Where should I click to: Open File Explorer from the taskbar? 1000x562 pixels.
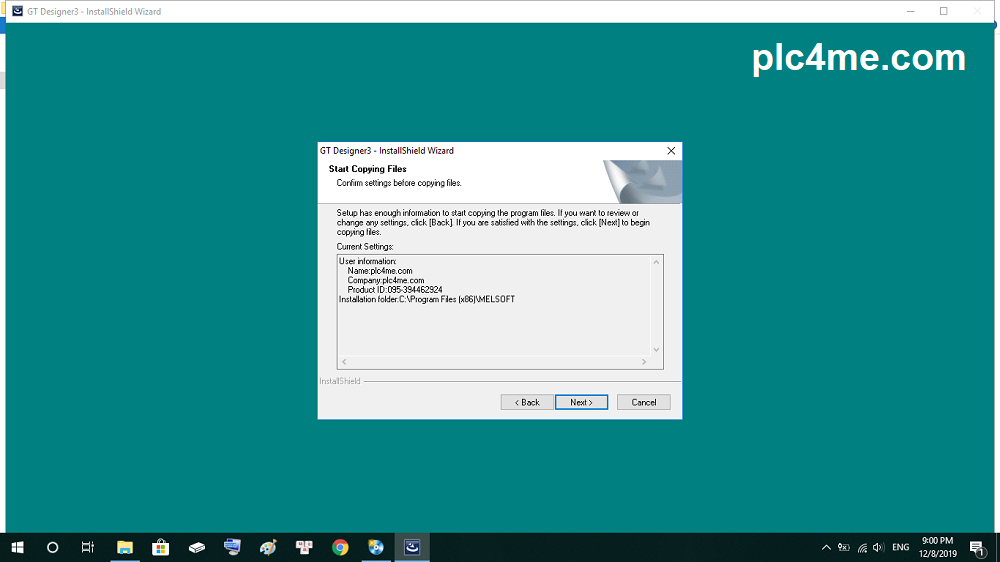125,547
